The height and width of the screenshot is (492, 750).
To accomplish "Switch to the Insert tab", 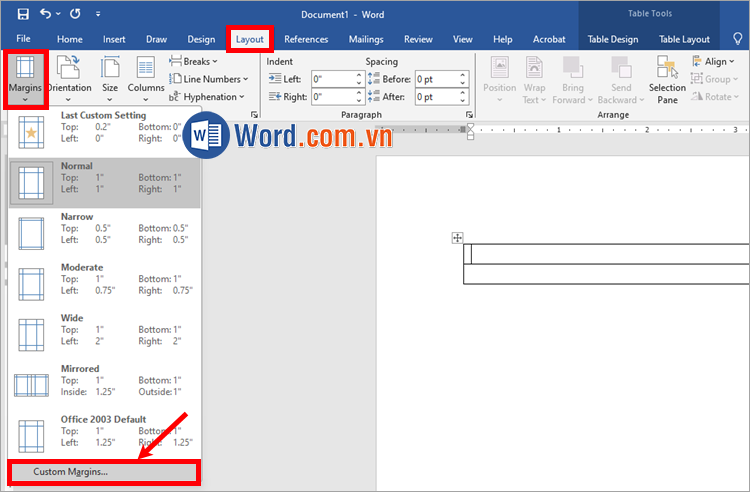I will 114,39.
